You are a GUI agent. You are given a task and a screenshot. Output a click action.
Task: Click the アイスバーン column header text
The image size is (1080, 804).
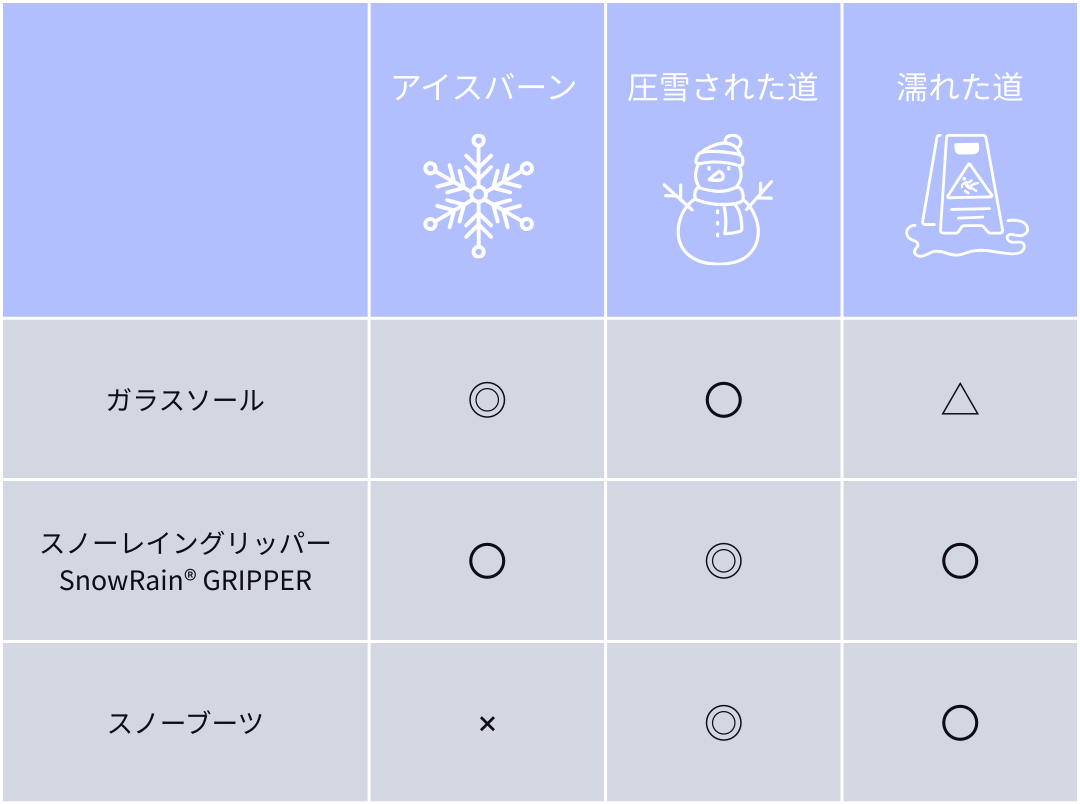pyautogui.click(x=485, y=88)
